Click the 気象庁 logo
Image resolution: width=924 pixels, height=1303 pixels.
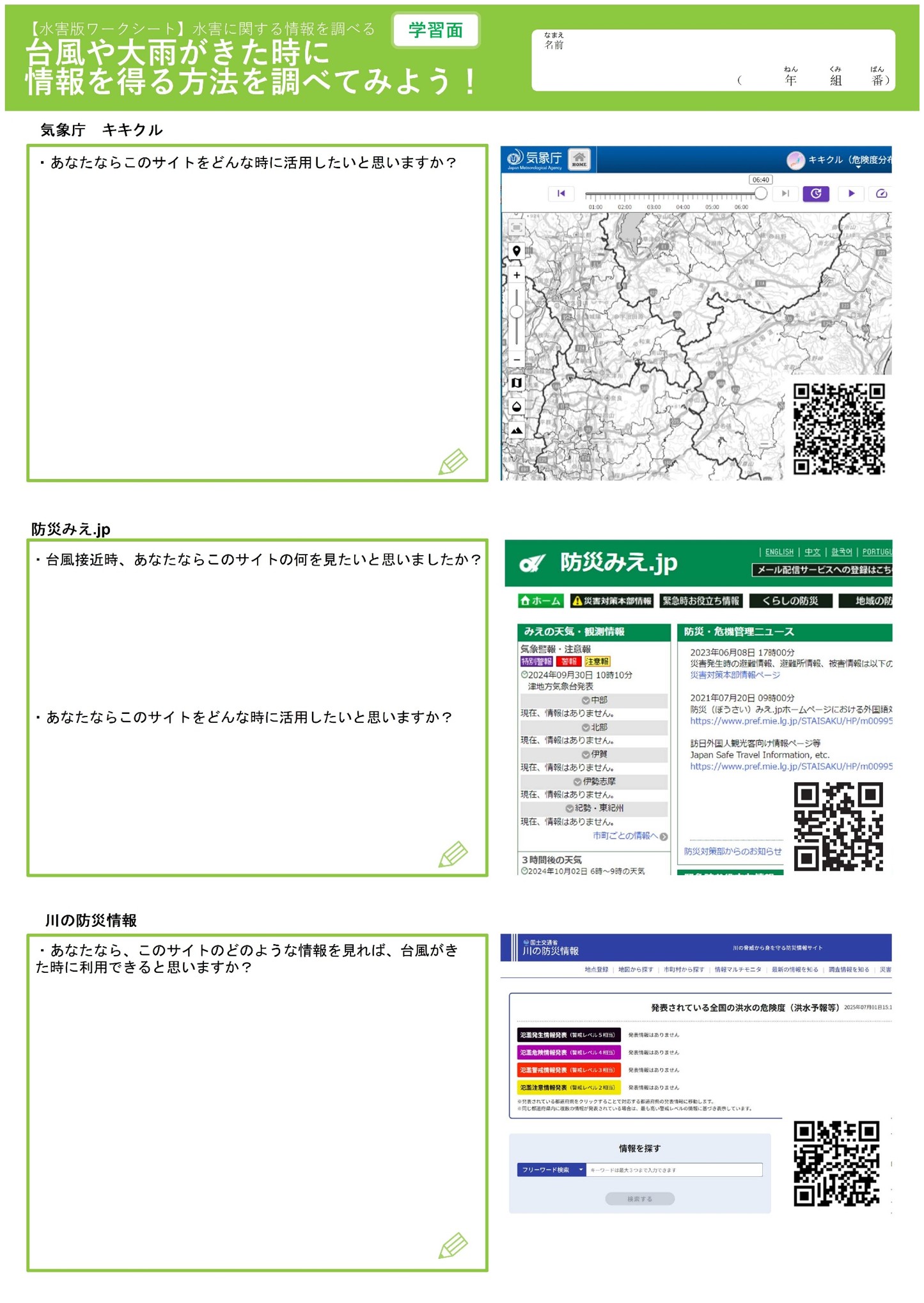coord(535,158)
